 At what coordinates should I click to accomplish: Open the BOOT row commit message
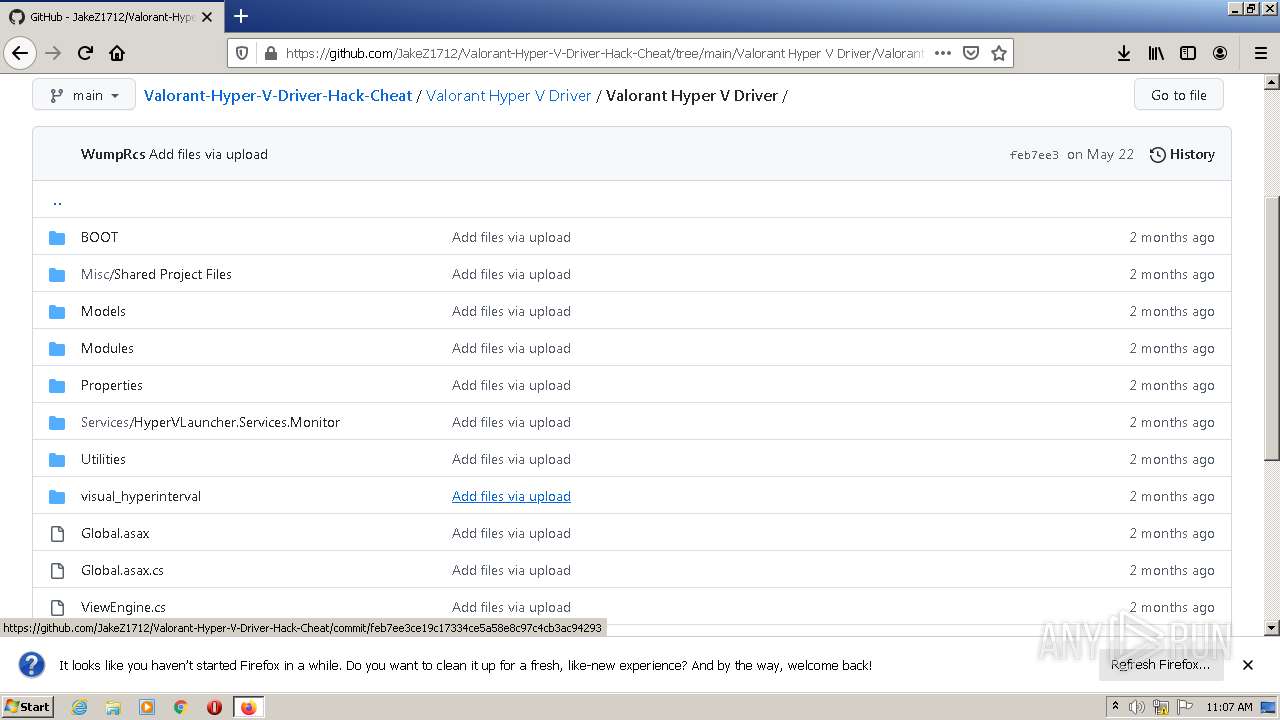coord(511,237)
